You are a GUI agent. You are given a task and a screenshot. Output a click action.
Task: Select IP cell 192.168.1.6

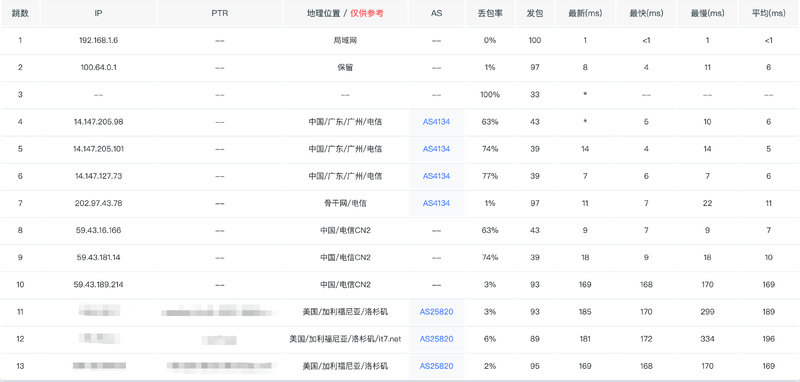(98, 40)
